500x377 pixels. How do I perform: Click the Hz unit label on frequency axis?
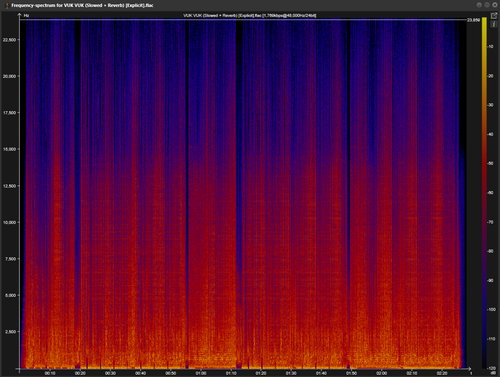(26, 15)
